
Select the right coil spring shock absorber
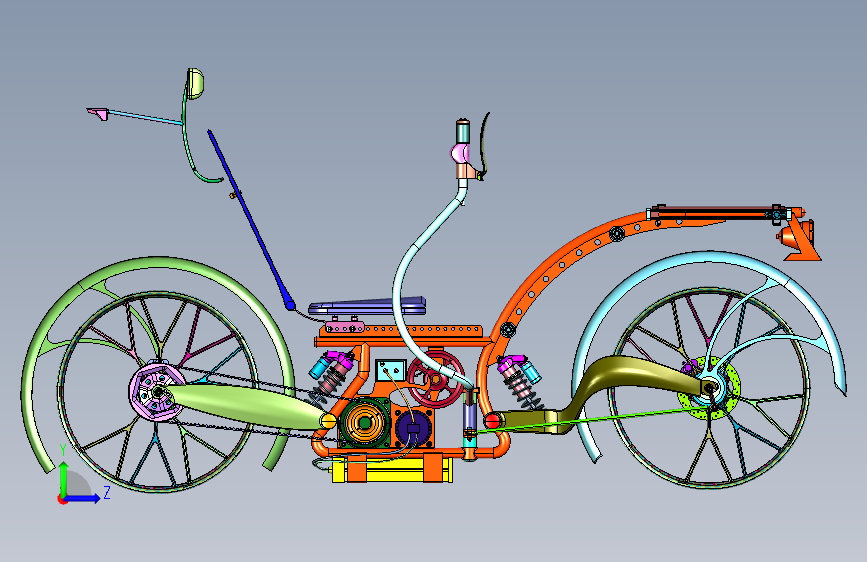520,382
